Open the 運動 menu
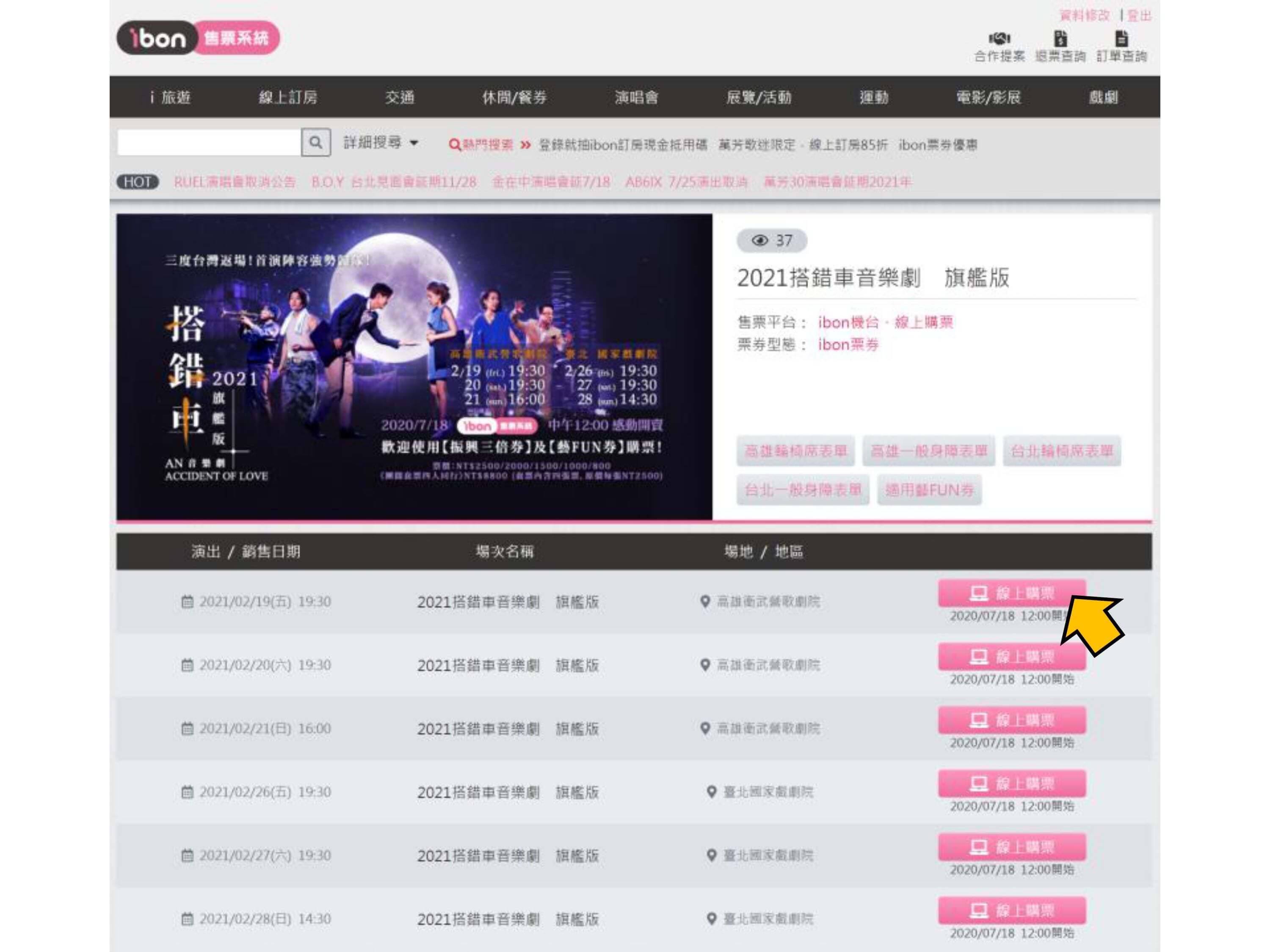Screen dimensions: 1270x952 [874, 97]
